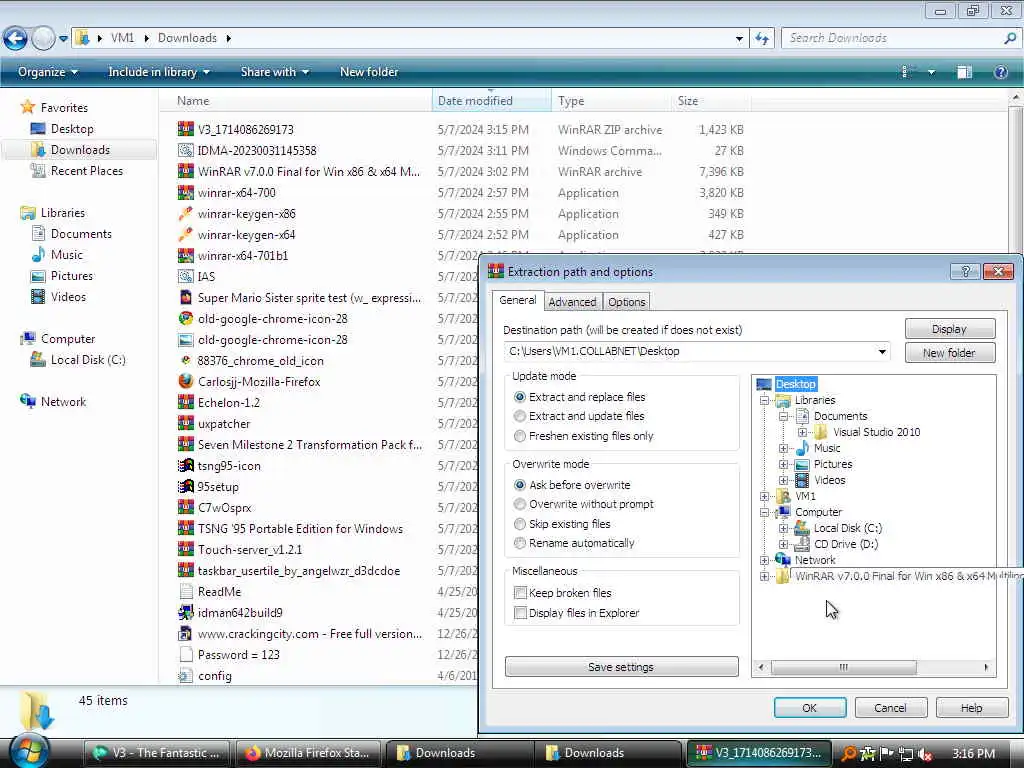Viewport: 1024px width, 768px height.
Task: Click scroll-right arrow of folder tree
Action: 986,667
